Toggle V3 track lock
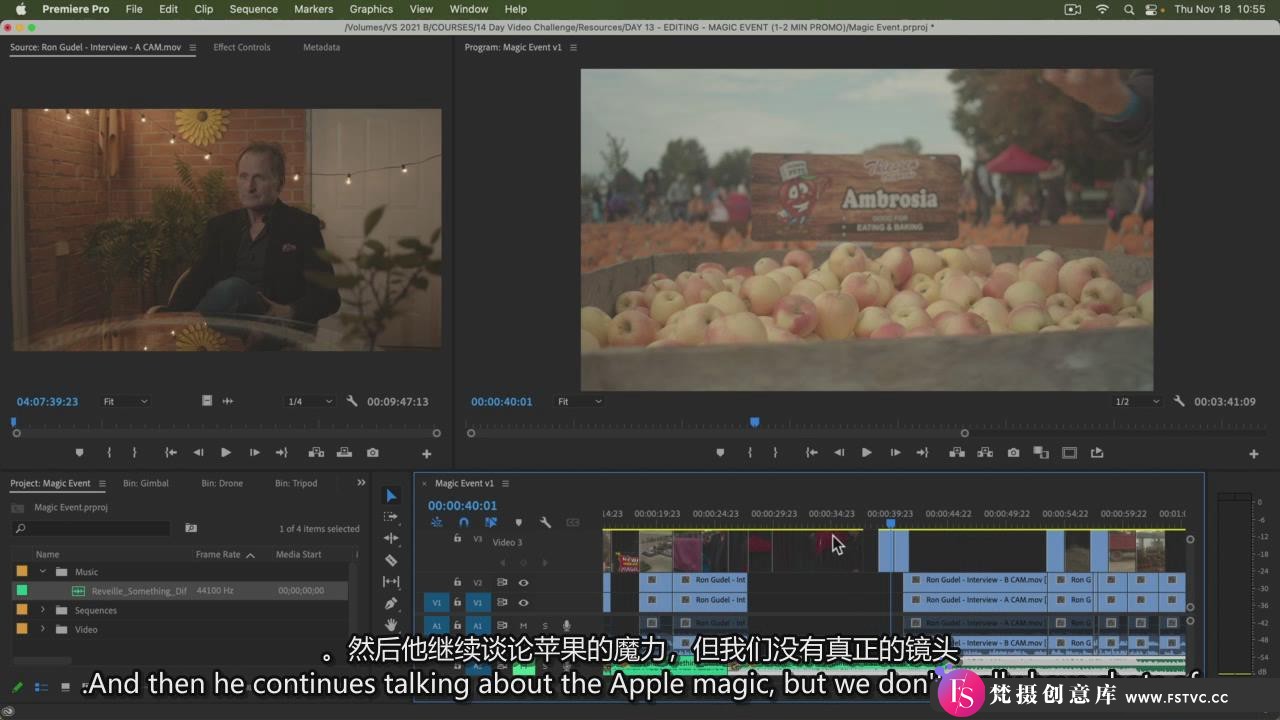1280x720 pixels. (x=457, y=538)
